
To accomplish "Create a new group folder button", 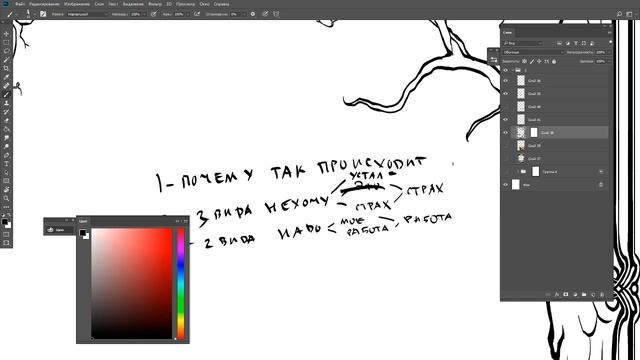I will pyautogui.click(x=584, y=294).
